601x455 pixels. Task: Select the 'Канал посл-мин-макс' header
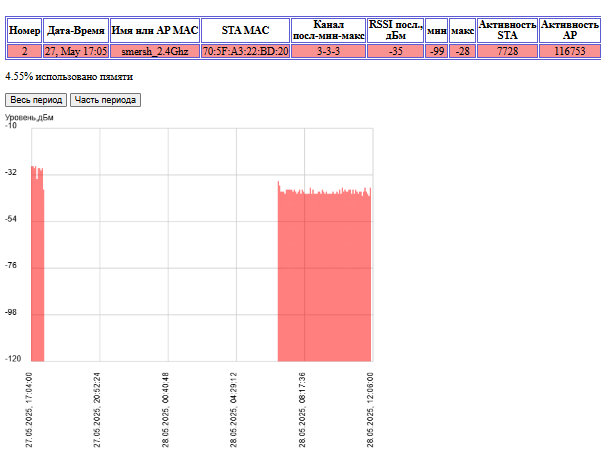point(329,30)
